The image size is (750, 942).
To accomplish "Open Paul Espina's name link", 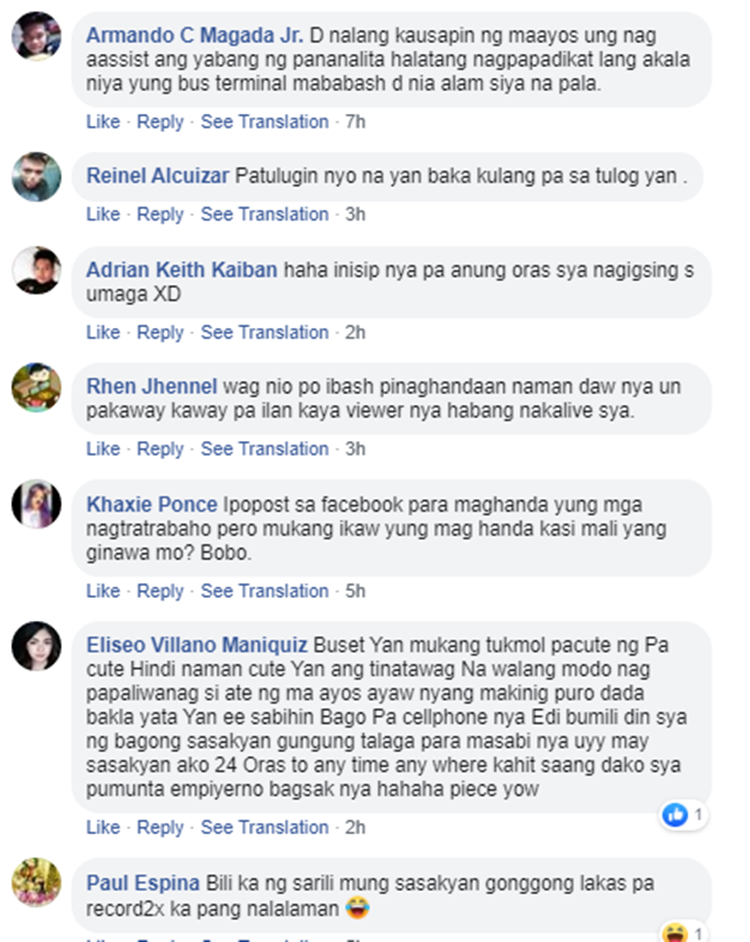I will click(x=143, y=883).
